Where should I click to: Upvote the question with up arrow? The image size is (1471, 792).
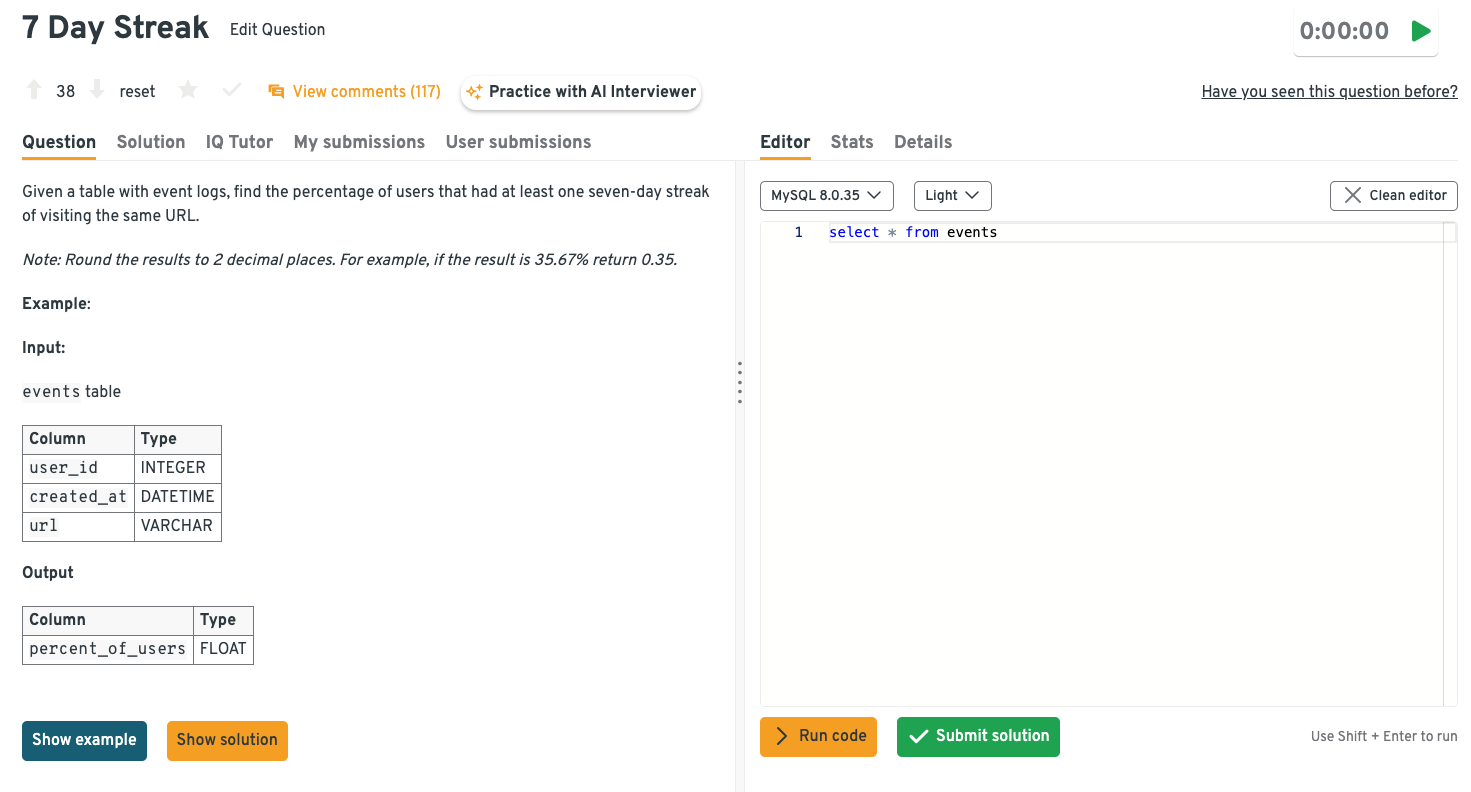coord(34,91)
